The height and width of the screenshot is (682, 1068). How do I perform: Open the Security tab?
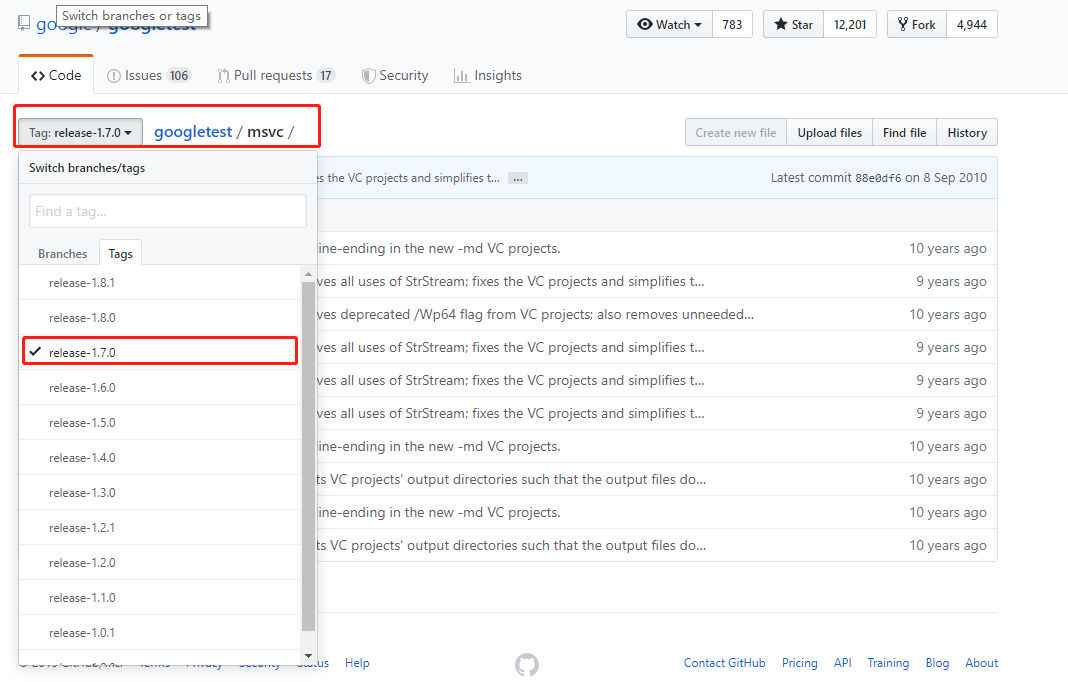395,75
